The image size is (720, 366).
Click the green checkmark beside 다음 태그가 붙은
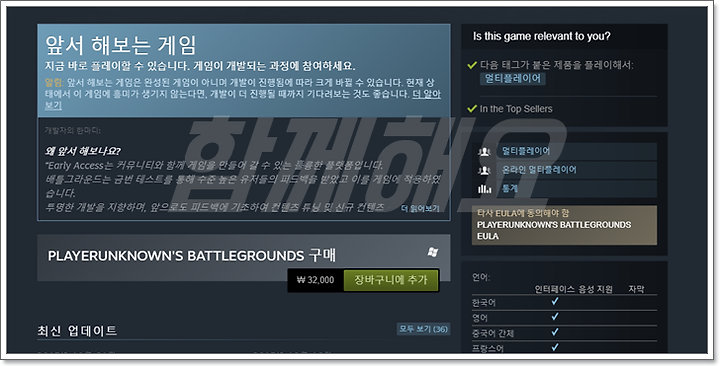pos(472,65)
